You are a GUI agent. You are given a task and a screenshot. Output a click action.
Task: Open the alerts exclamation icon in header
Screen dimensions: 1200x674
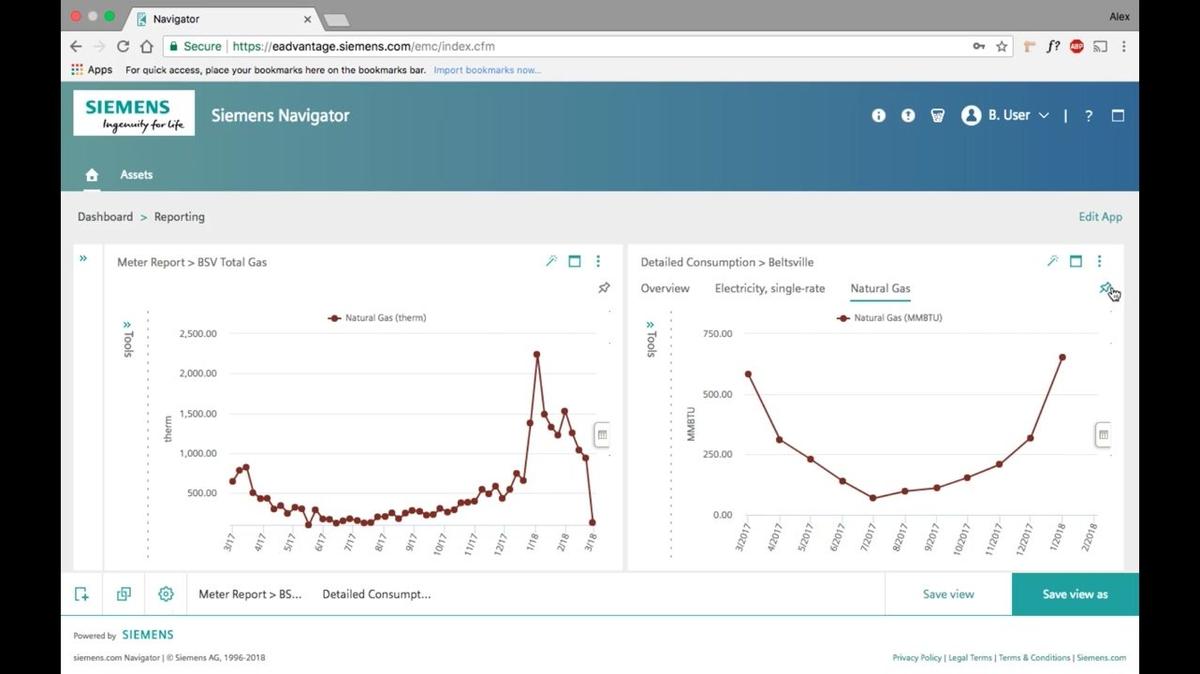pyautogui.click(x=908, y=115)
